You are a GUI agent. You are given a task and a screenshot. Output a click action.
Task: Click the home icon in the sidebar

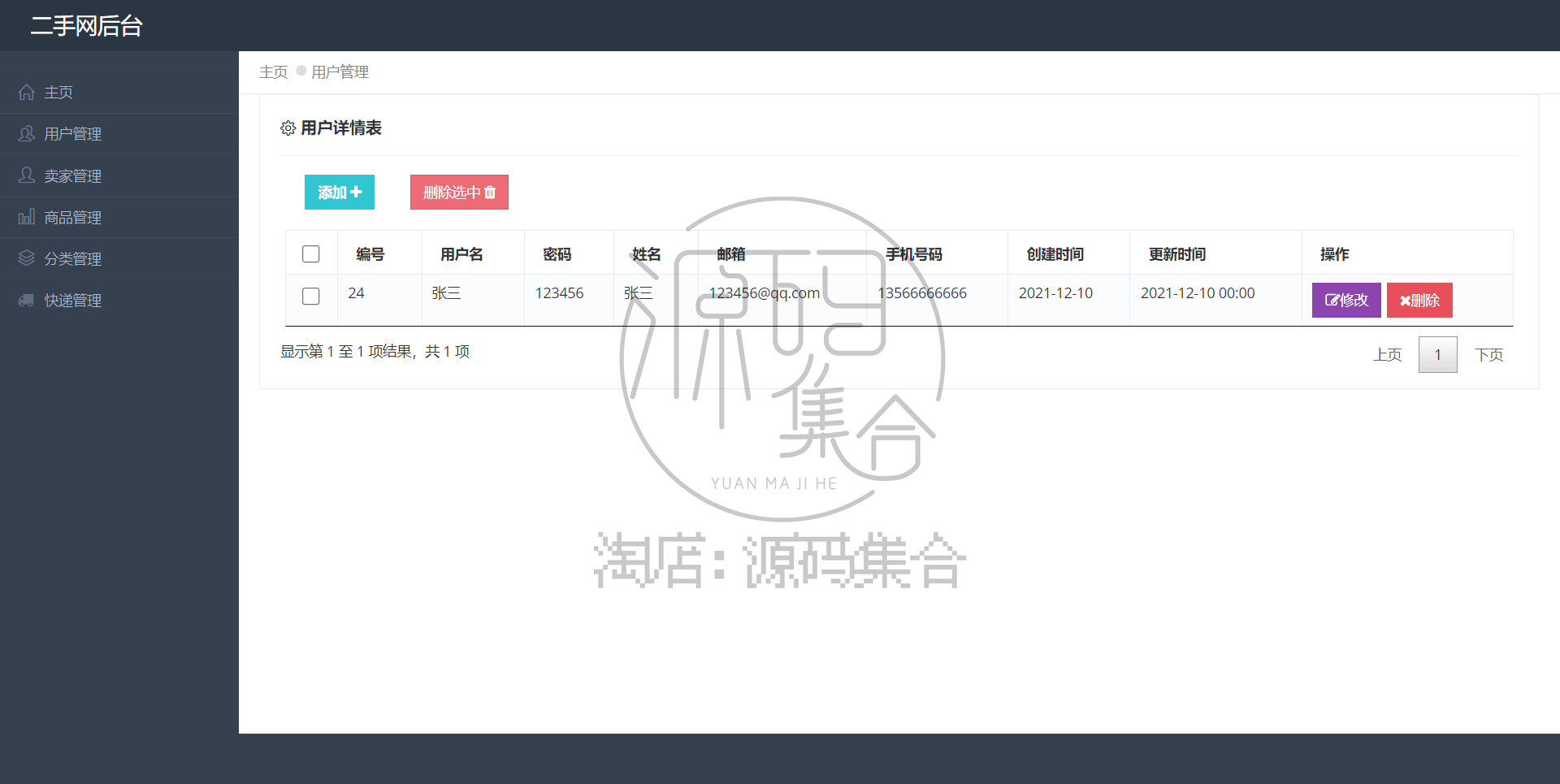(26, 93)
